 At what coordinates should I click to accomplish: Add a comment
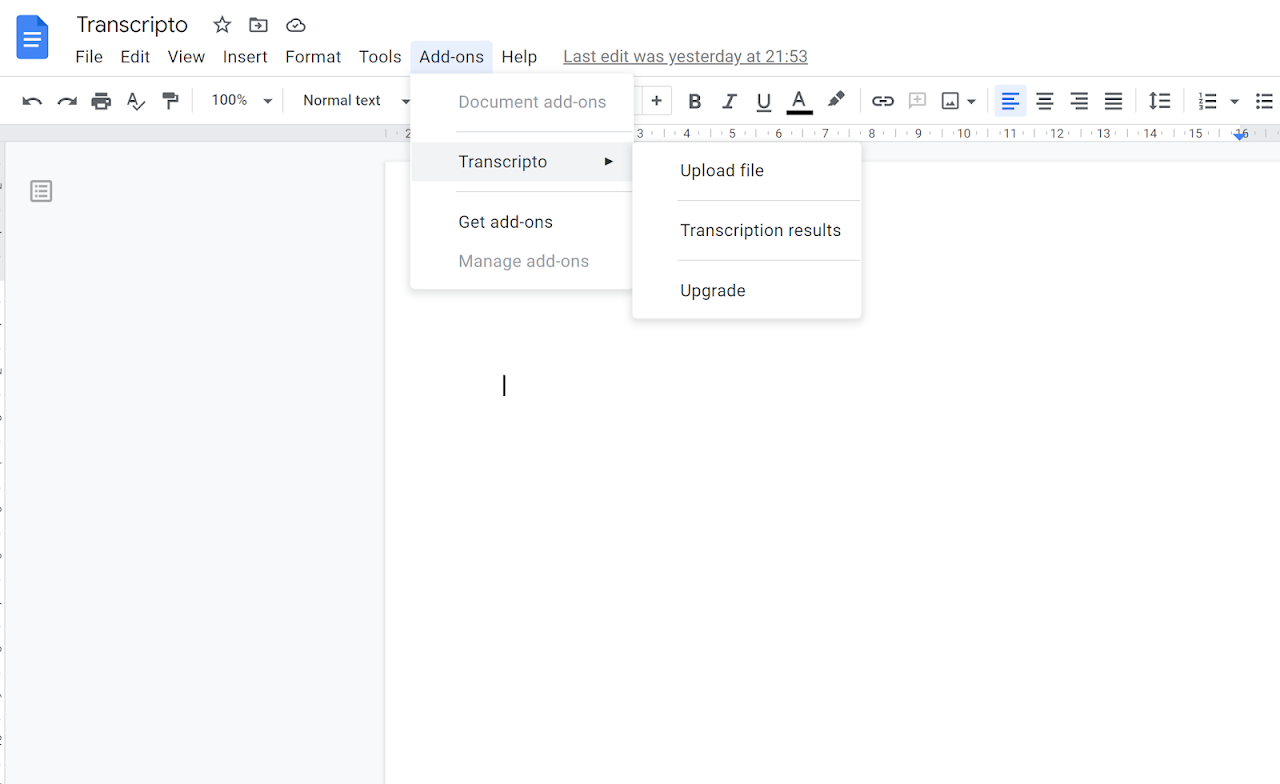[x=917, y=101]
